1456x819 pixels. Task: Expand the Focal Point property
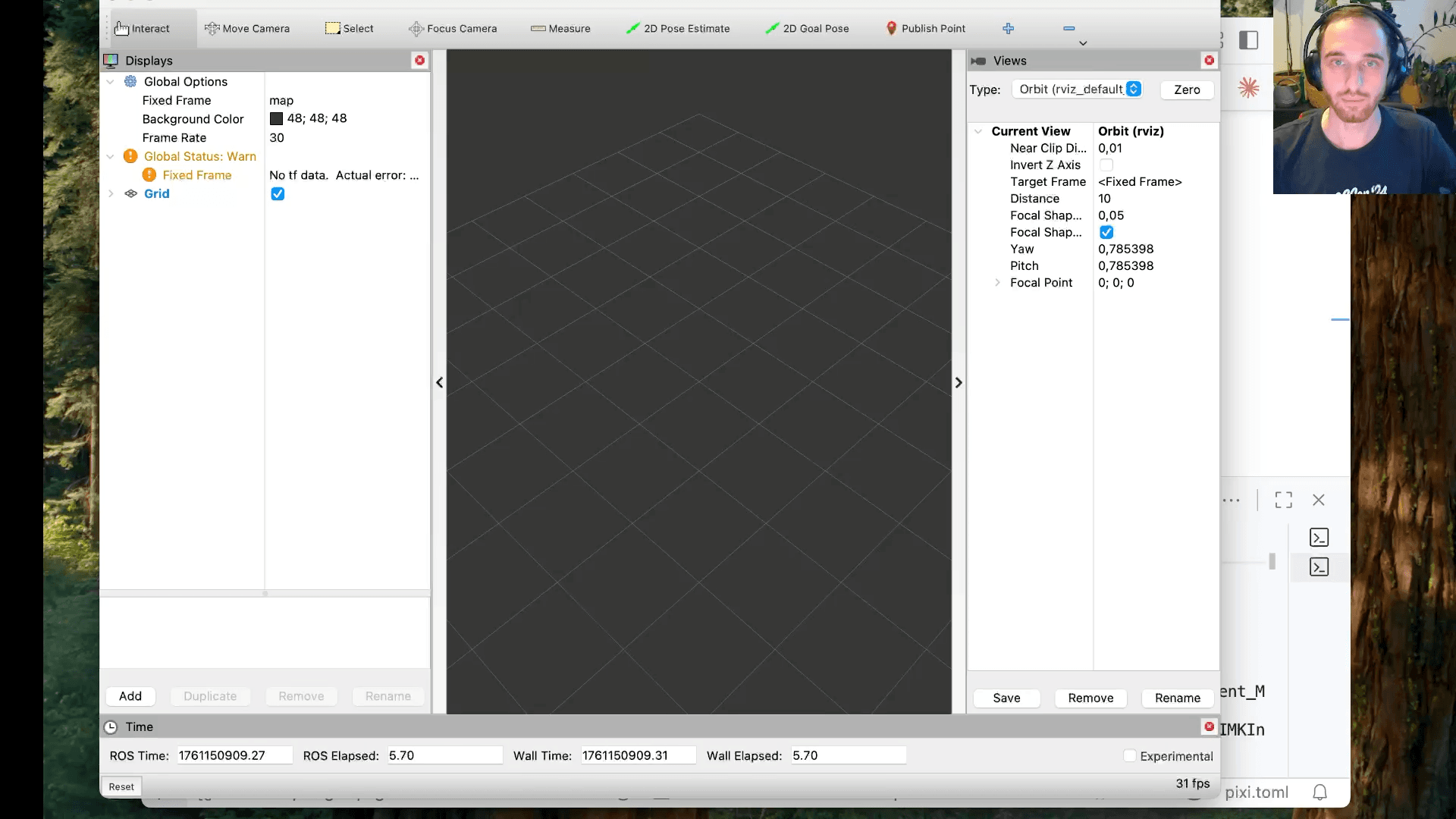[997, 283]
